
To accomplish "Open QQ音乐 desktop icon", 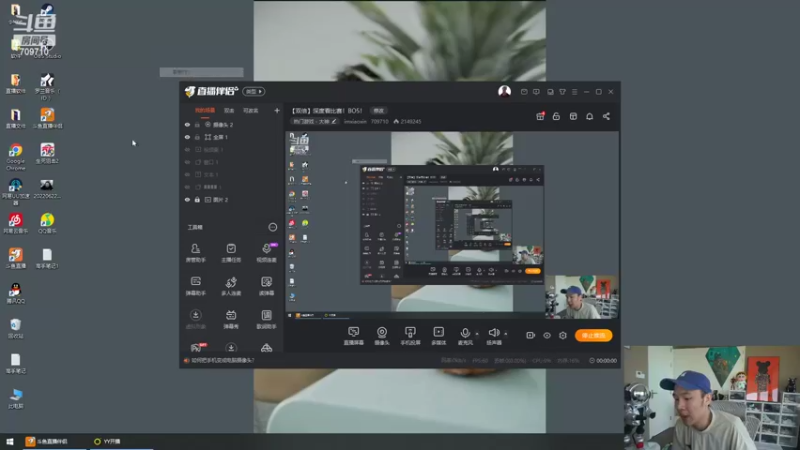I will click(x=47, y=224).
